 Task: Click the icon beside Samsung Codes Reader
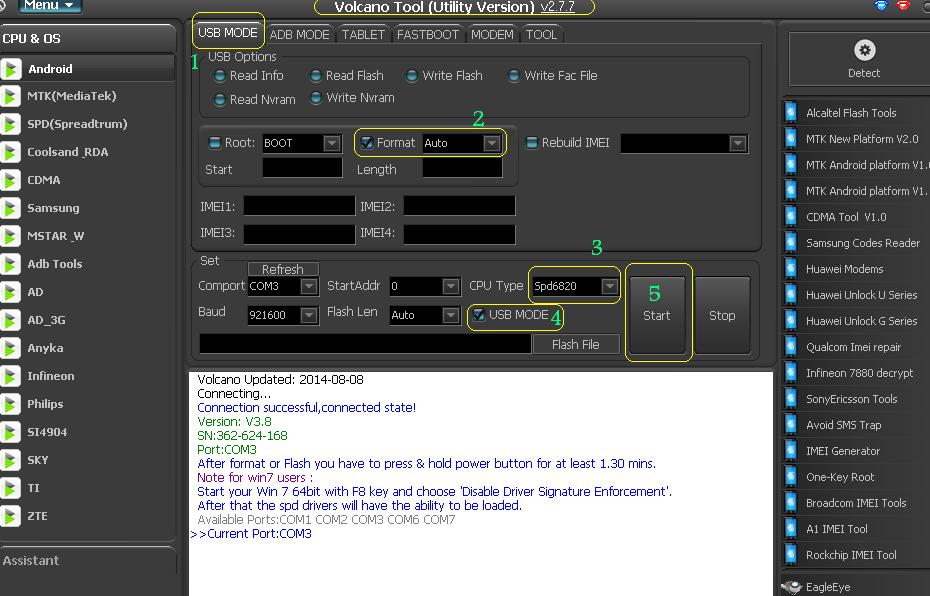(x=791, y=243)
